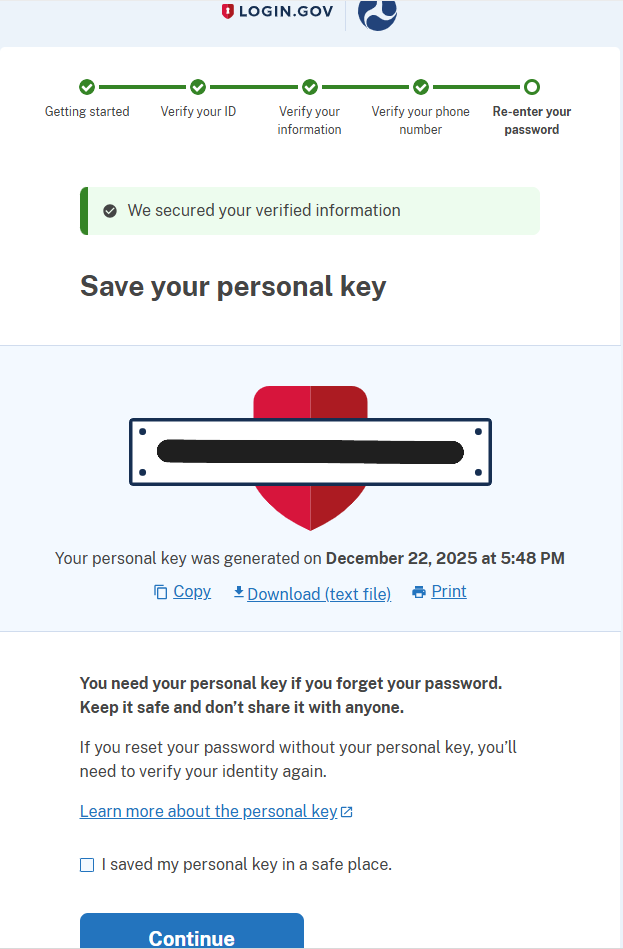This screenshot has height=949, width=623.
Task: Click the blue agency logo beside Login.gov
Action: (x=377, y=15)
